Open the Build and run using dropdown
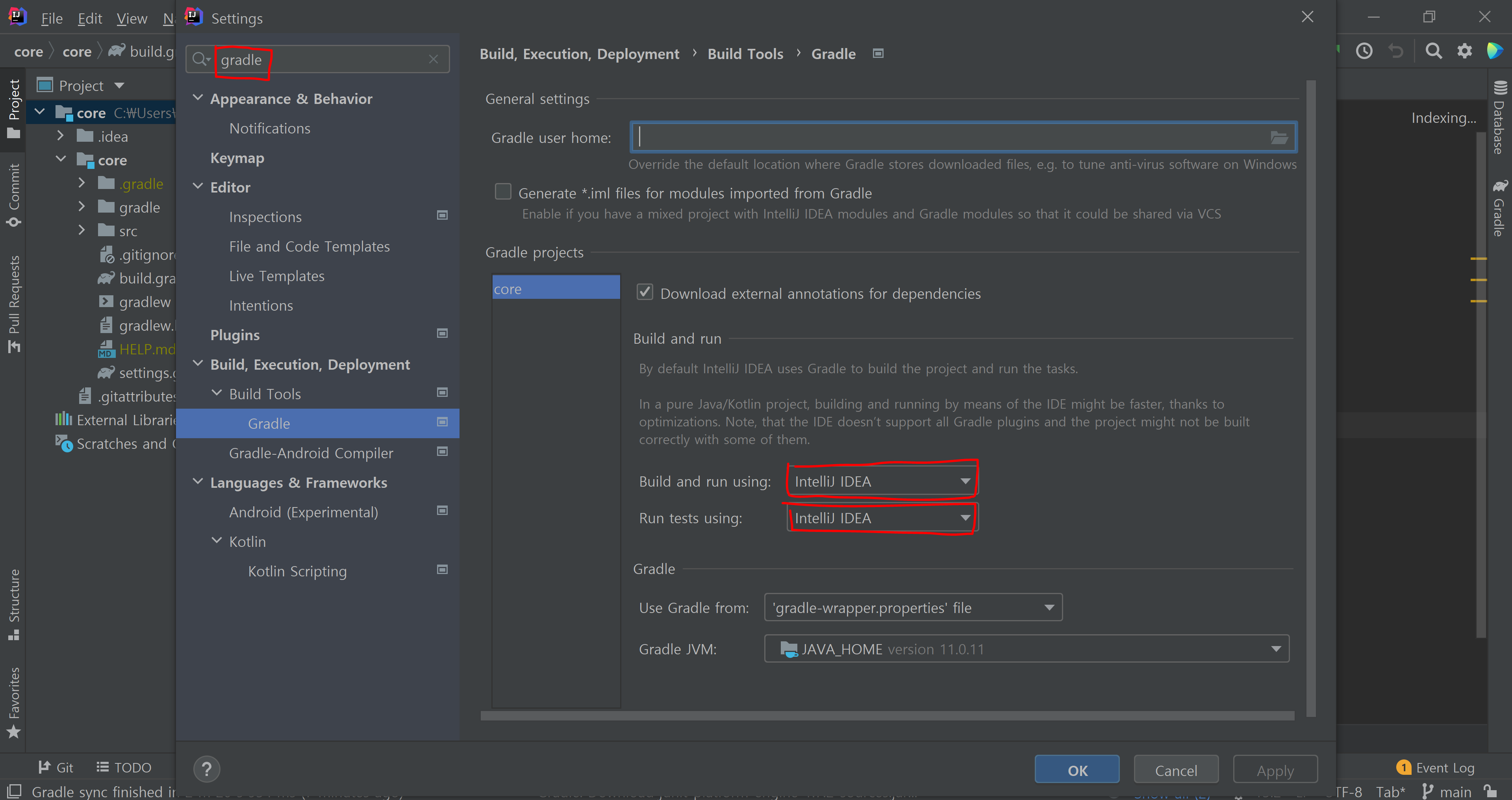1512x800 pixels. tap(882, 481)
